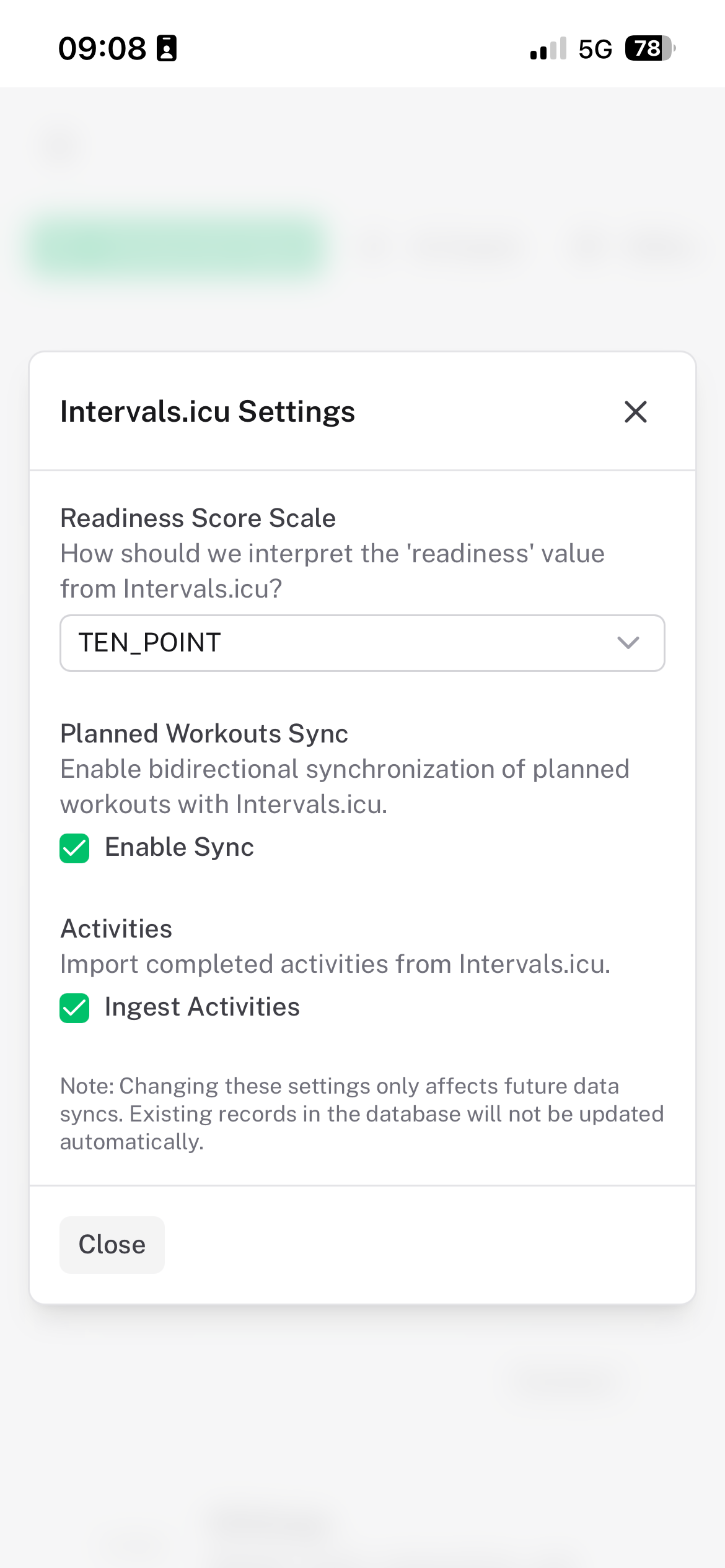The image size is (725, 1568).
Task: Tap the note about future data syncs
Action: [361, 1113]
